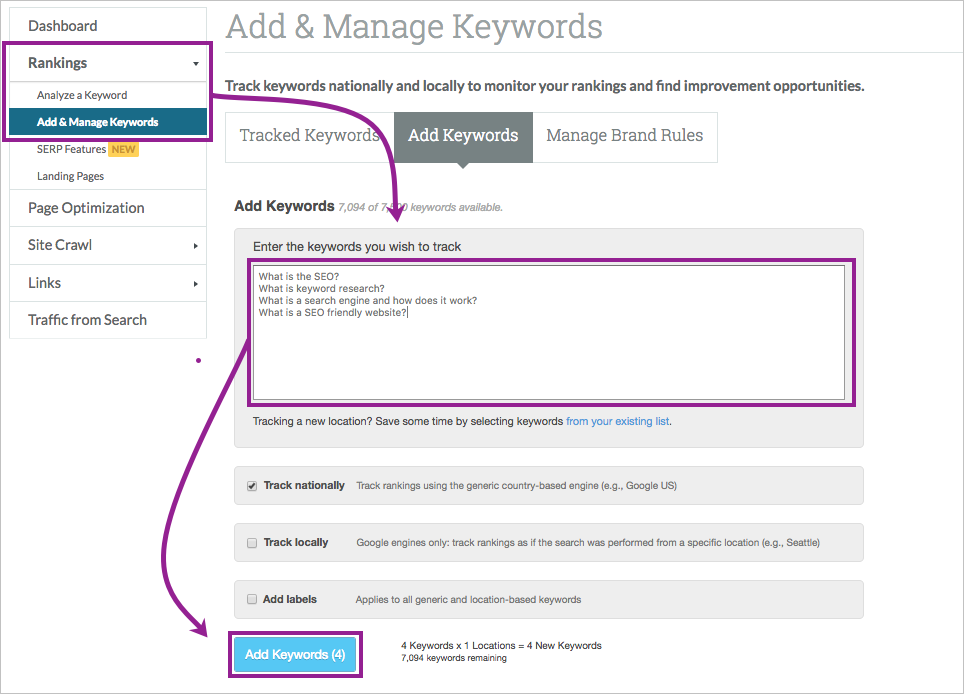Viewport: 964px width, 694px height.
Task: Expand the Site Crawl arrow
Action: 196,246
